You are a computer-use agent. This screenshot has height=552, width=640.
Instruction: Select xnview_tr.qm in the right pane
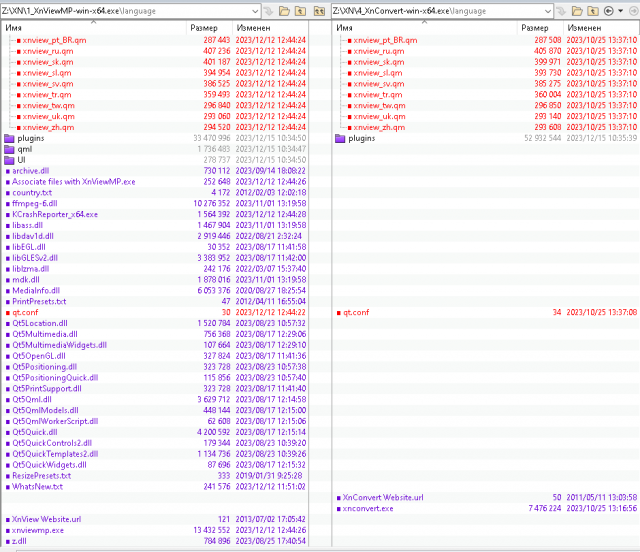tap(486, 94)
